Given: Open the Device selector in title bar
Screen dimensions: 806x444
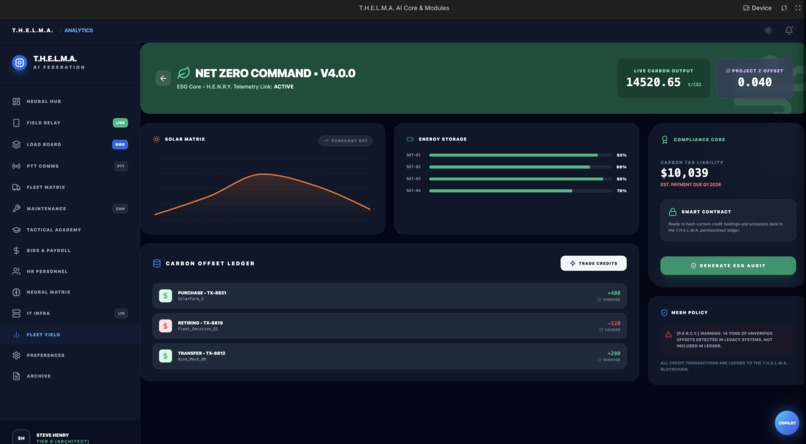Looking at the screenshot, I should coord(757,8).
